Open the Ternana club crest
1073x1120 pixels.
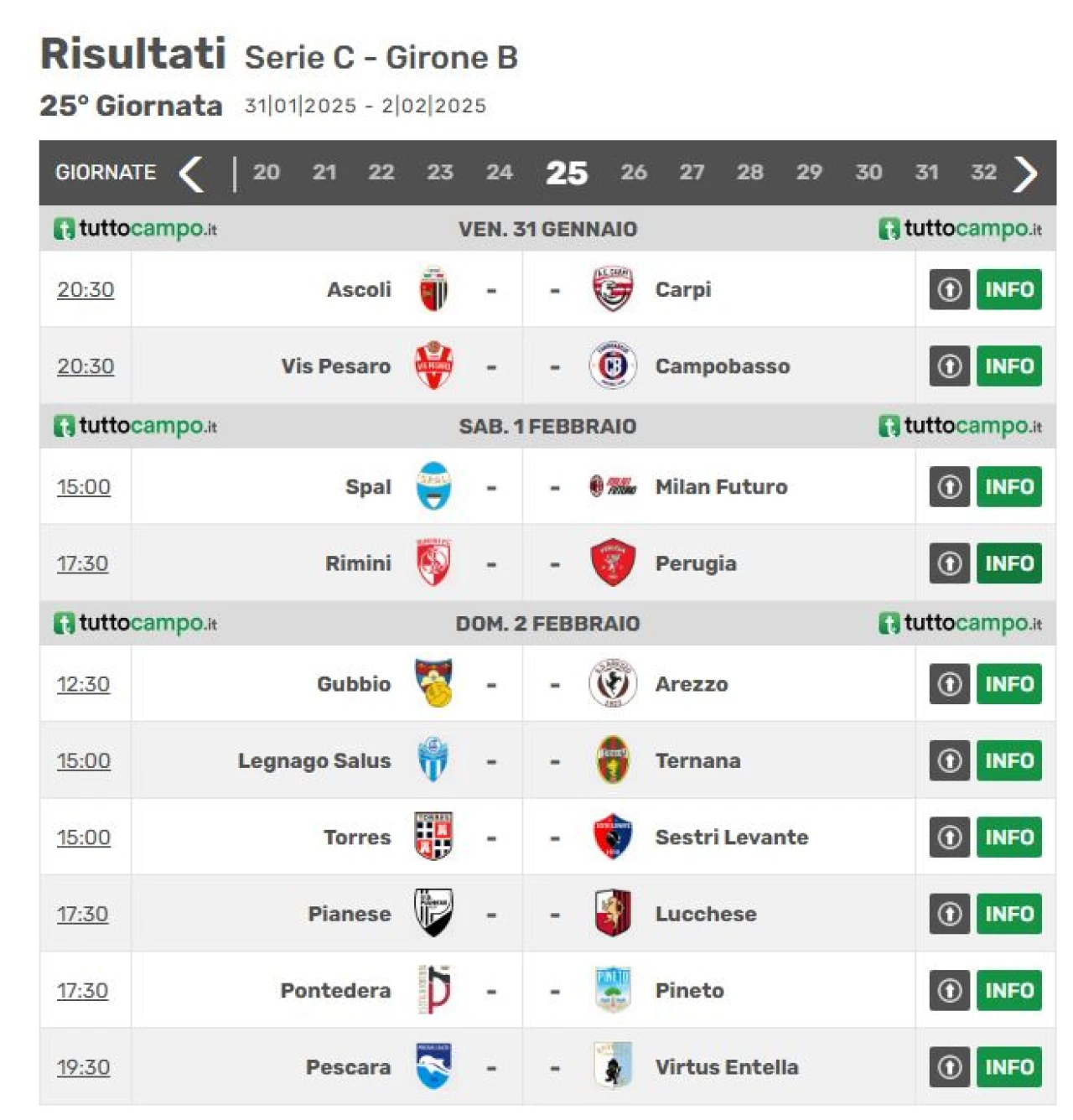(613, 760)
